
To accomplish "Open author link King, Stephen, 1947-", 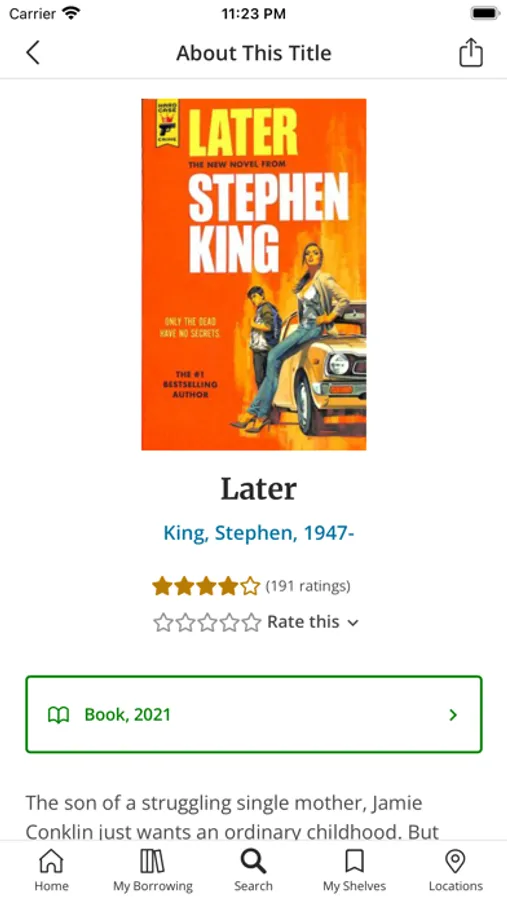I will tap(258, 533).
